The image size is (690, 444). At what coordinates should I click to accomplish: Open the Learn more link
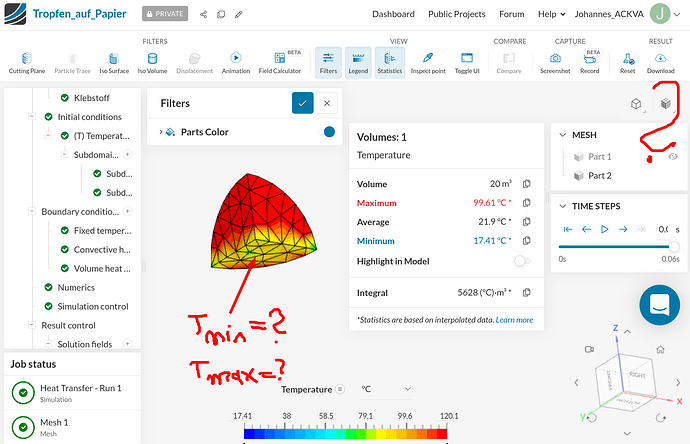click(514, 320)
